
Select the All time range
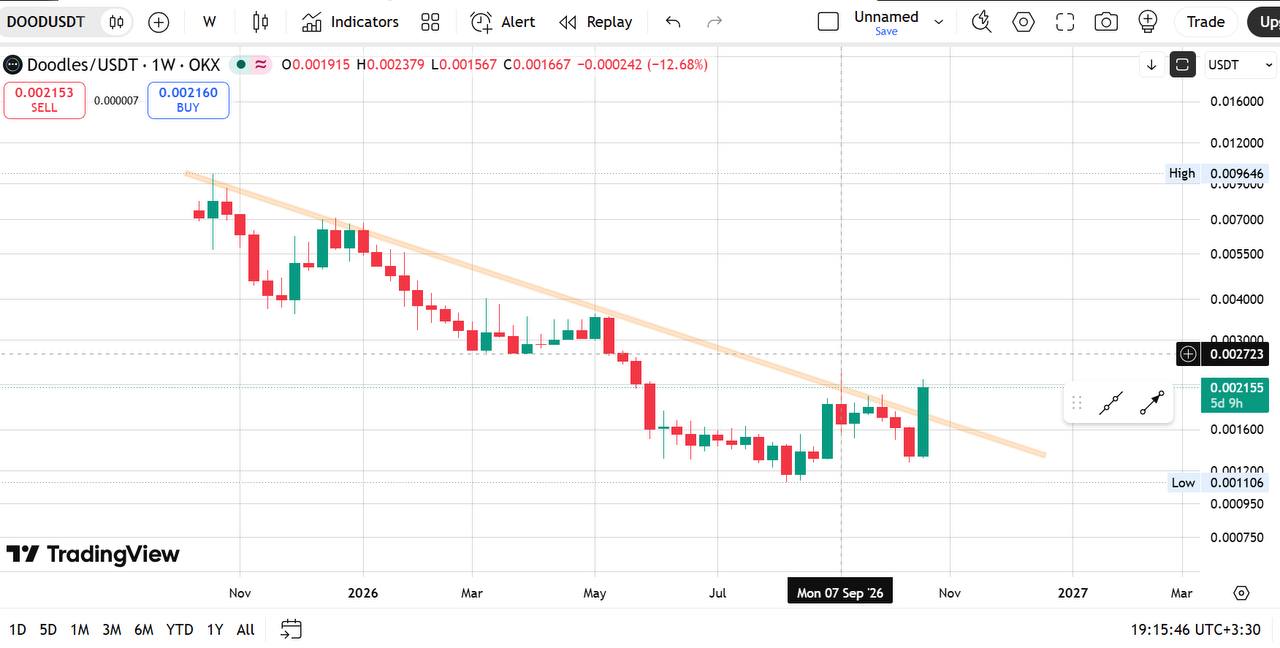tap(246, 629)
